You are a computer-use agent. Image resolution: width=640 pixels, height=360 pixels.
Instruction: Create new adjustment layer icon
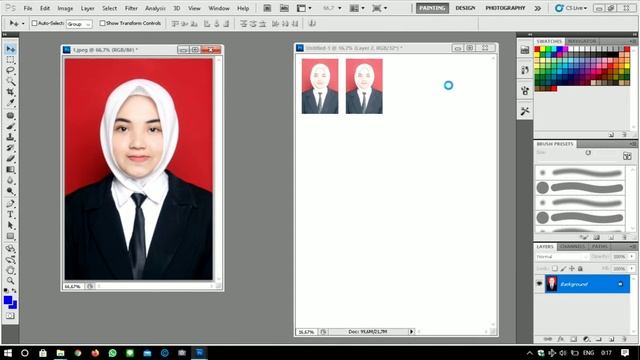586,339
